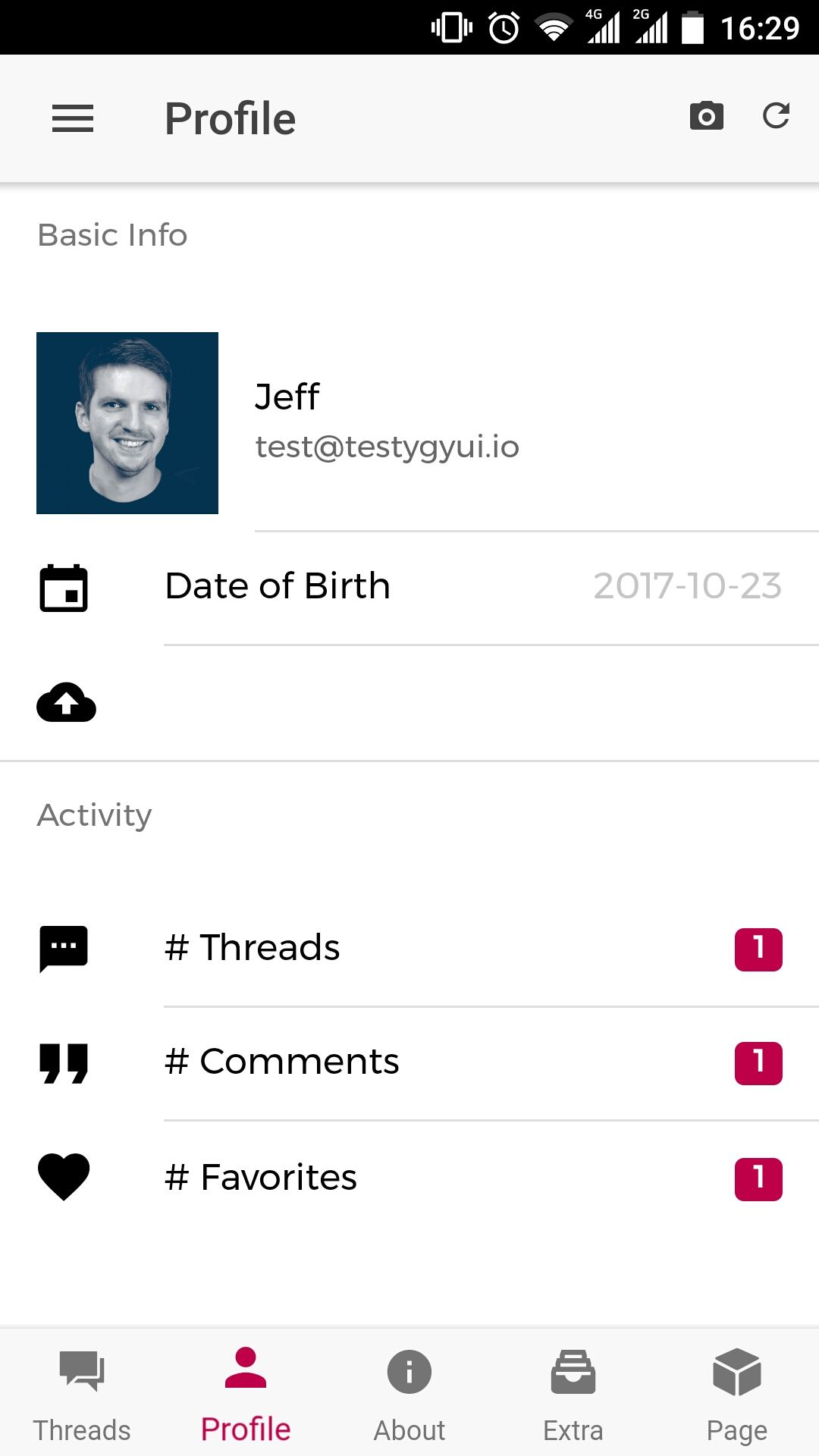Viewport: 819px width, 1456px height.
Task: Click the heart Favorites icon
Action: tap(64, 1177)
